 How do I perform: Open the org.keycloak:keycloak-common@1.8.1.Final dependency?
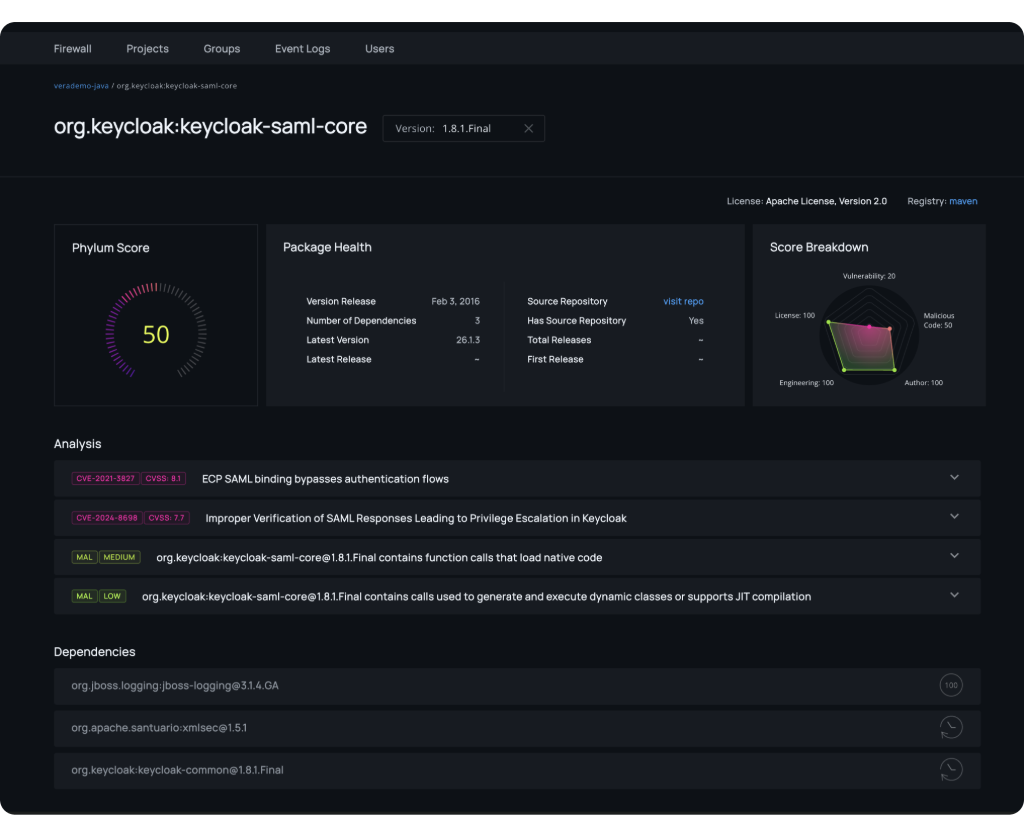[x=517, y=770]
